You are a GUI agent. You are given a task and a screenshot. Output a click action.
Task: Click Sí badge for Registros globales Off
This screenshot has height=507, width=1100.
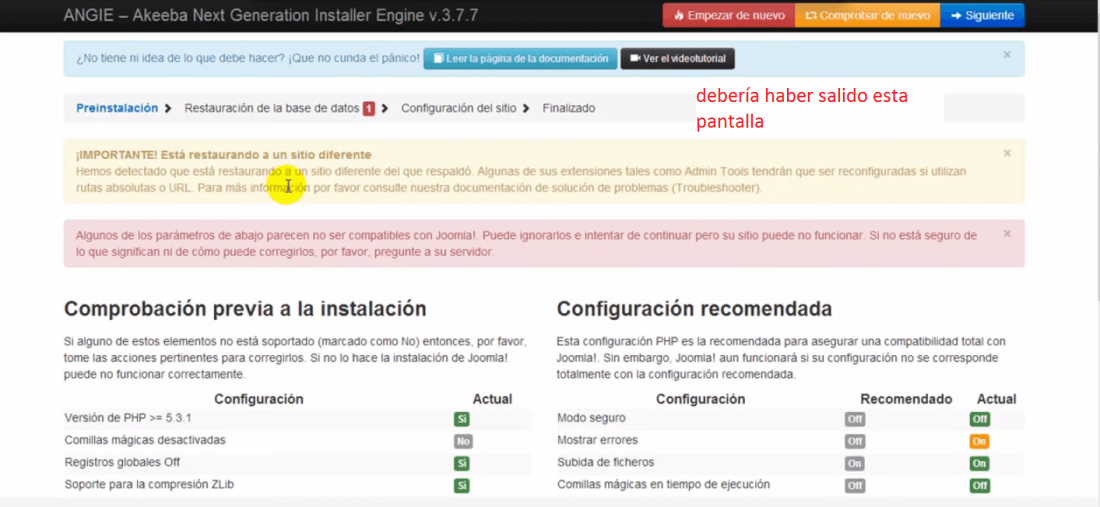tap(462, 464)
